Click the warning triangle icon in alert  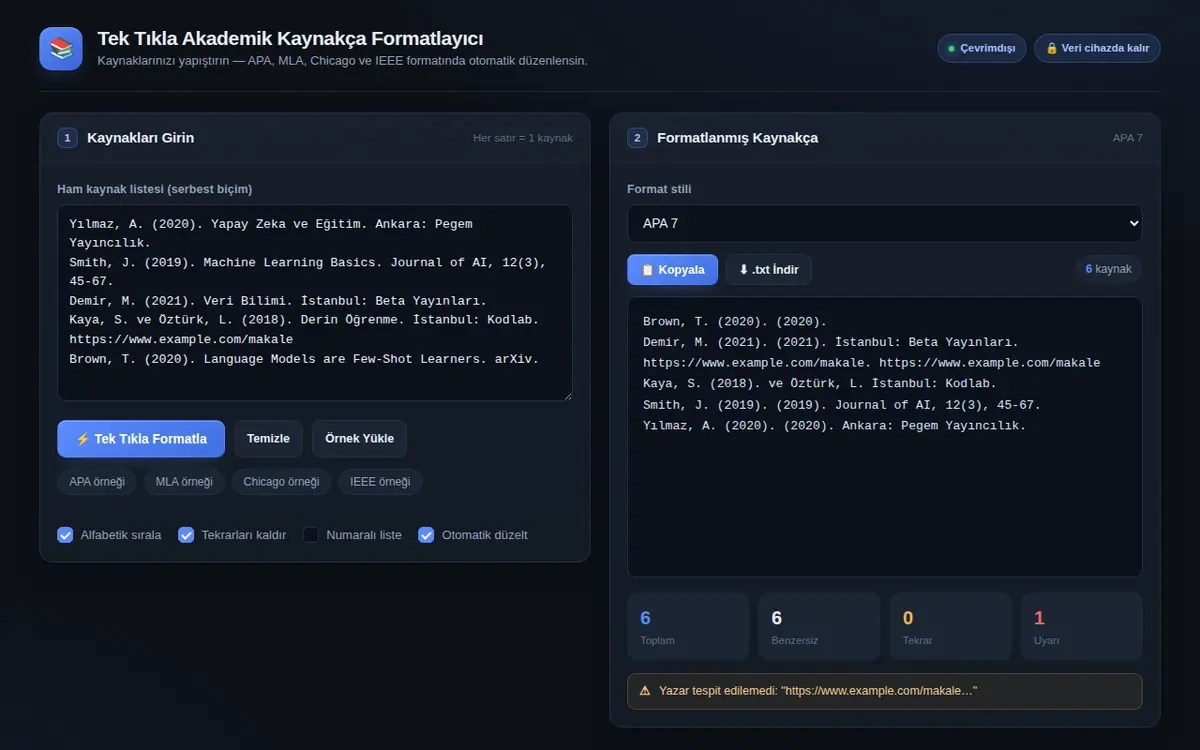[x=645, y=691]
